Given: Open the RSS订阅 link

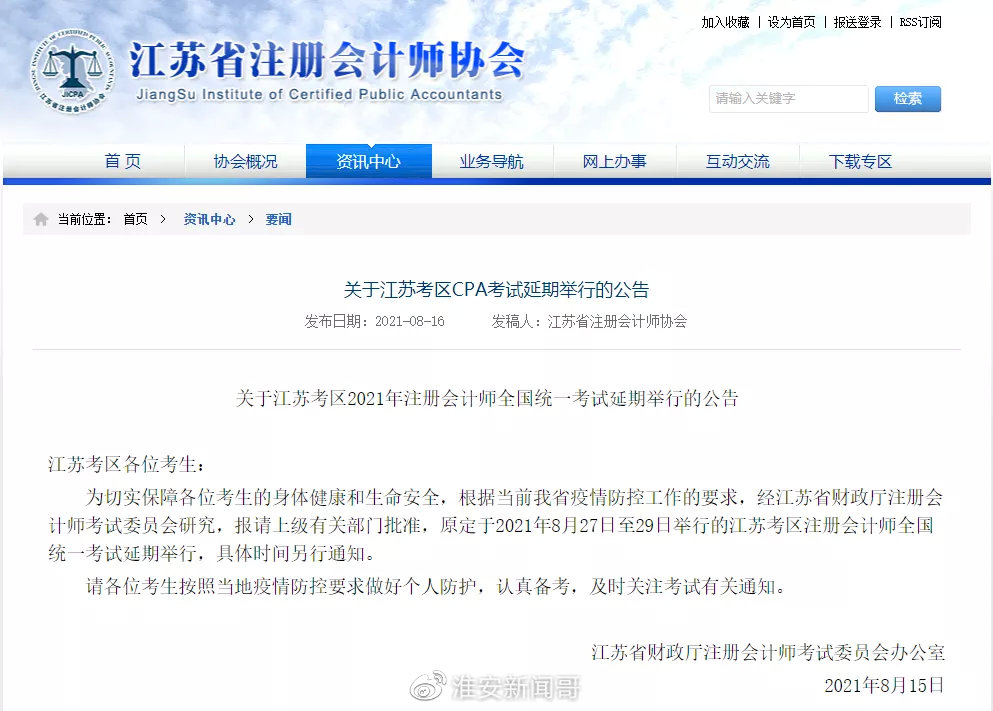Looking at the screenshot, I should tap(920, 22).
